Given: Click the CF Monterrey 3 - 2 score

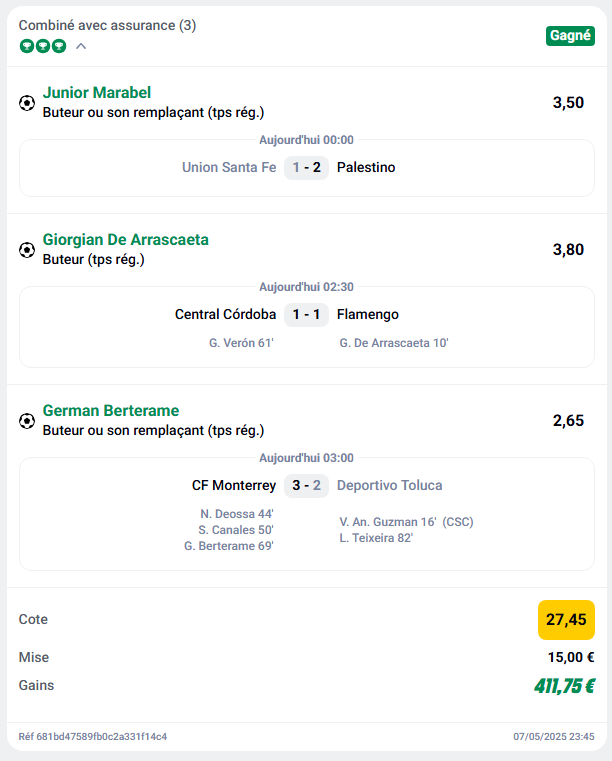Looking at the screenshot, I should point(306,485).
